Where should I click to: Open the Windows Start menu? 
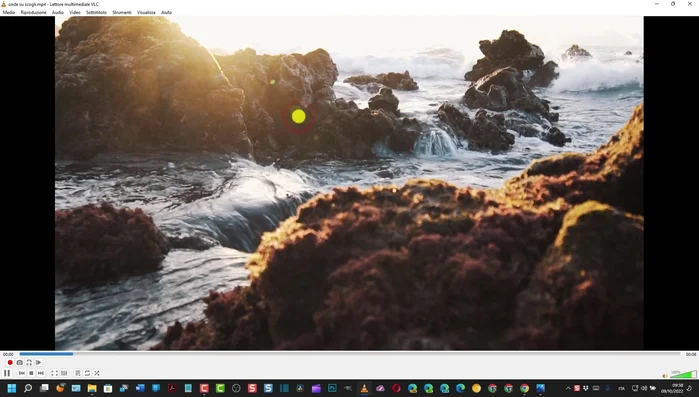pyautogui.click(x=12, y=389)
